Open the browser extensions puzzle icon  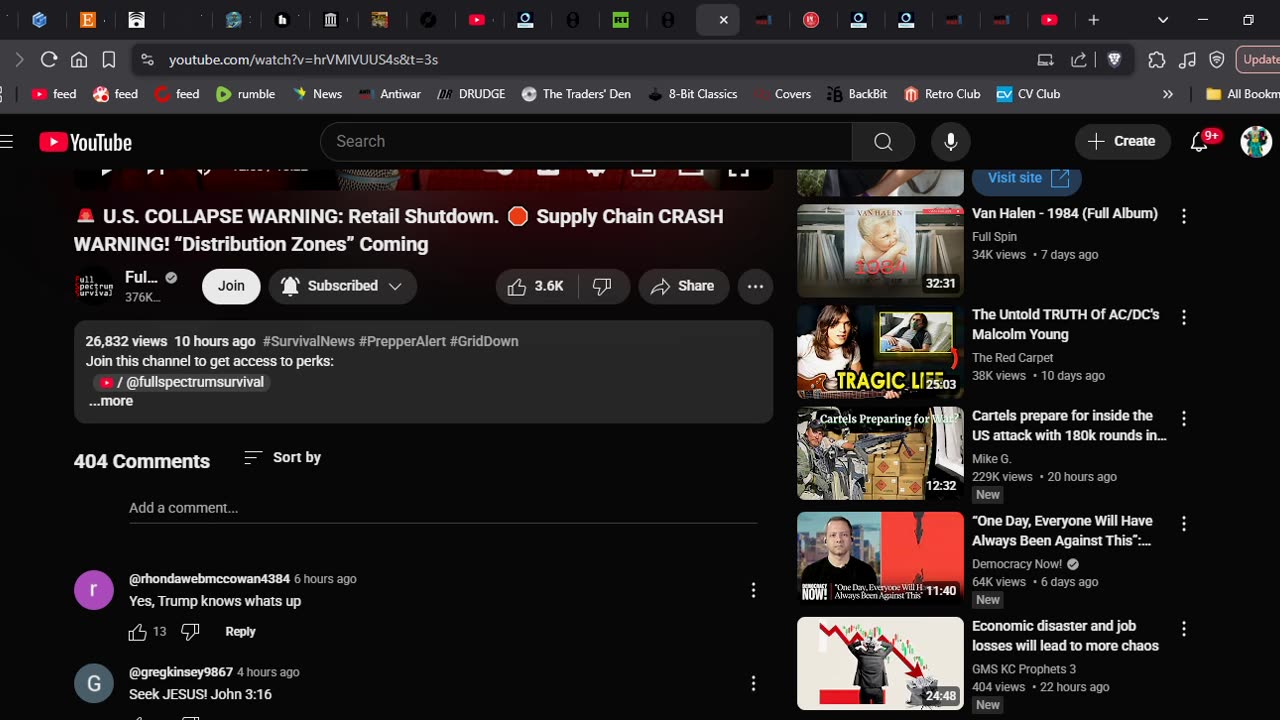tap(1157, 60)
